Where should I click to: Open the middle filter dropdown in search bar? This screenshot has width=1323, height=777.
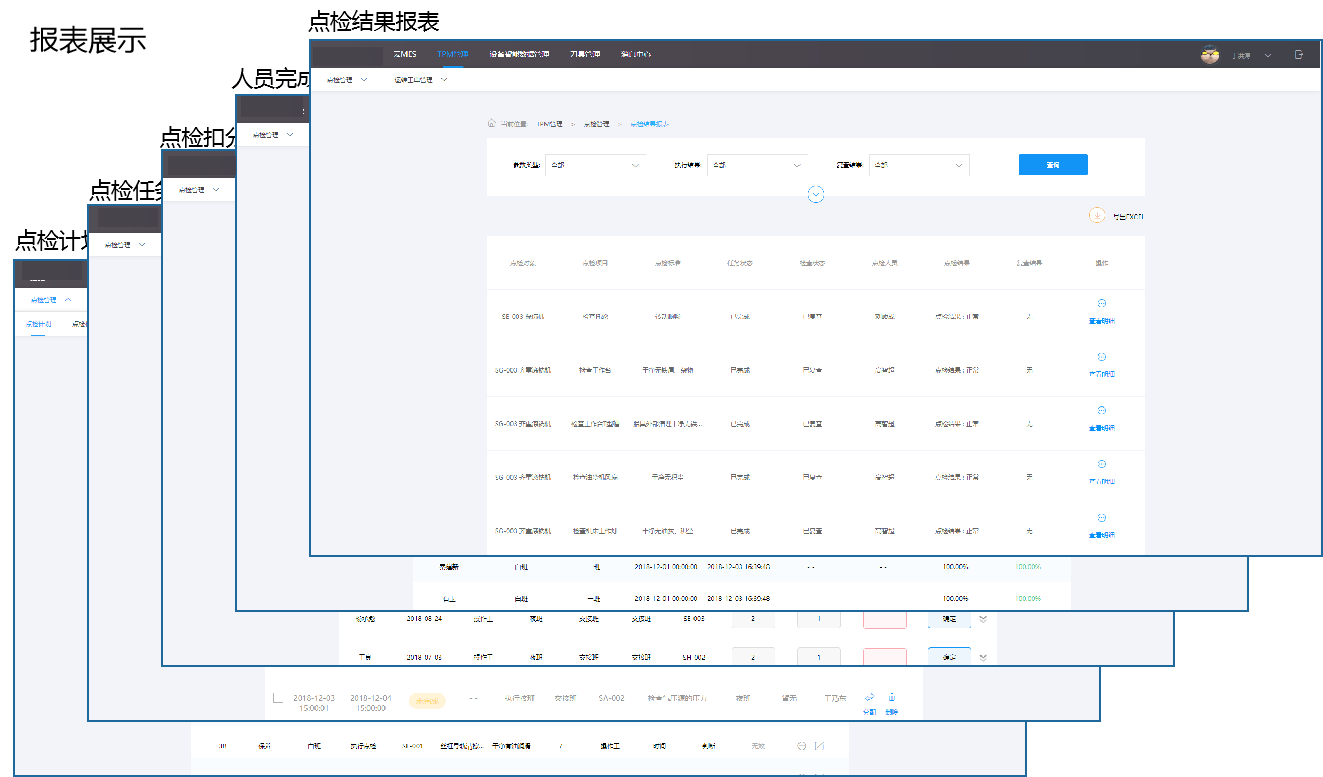coord(757,165)
